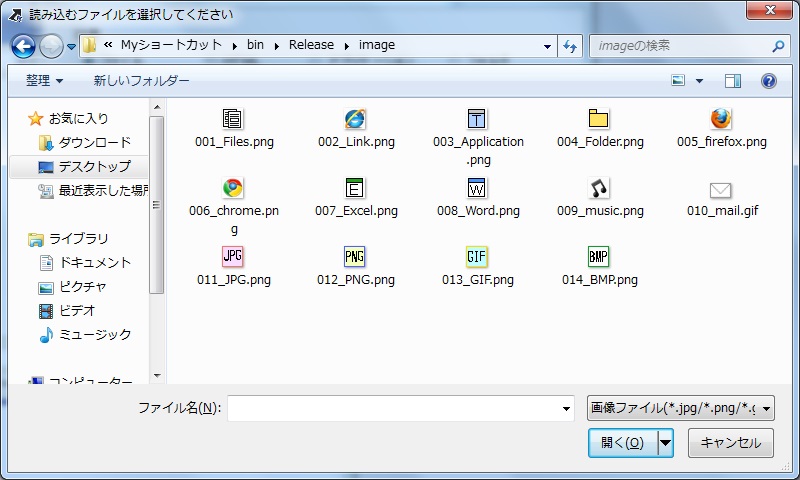
Task: Show hidden breadcrumb path chevron
Action: pyautogui.click(x=108, y=45)
